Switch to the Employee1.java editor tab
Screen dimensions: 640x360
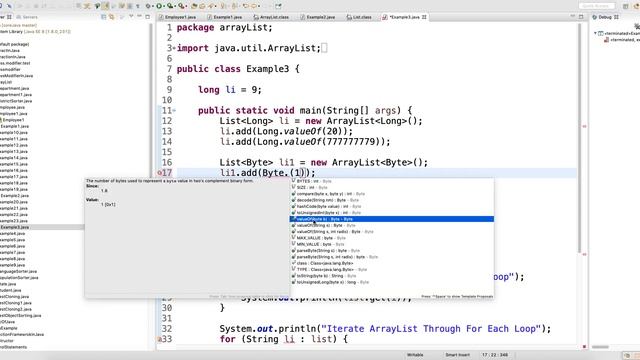(178, 17)
